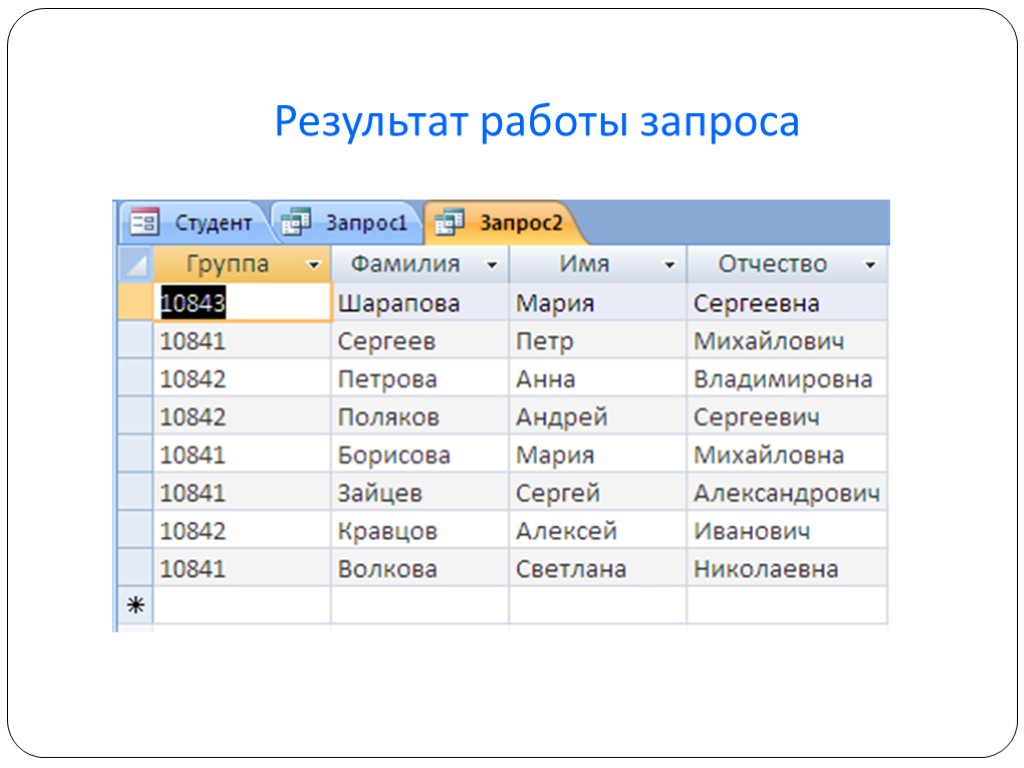Select the row selector for Волкова row
1024x768 pixels.
tap(135, 569)
